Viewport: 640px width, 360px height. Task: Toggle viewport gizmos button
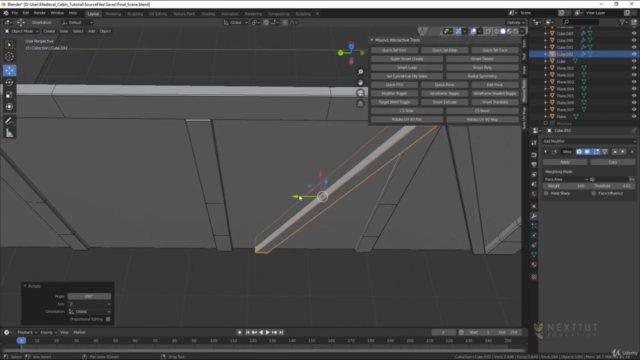point(458,31)
